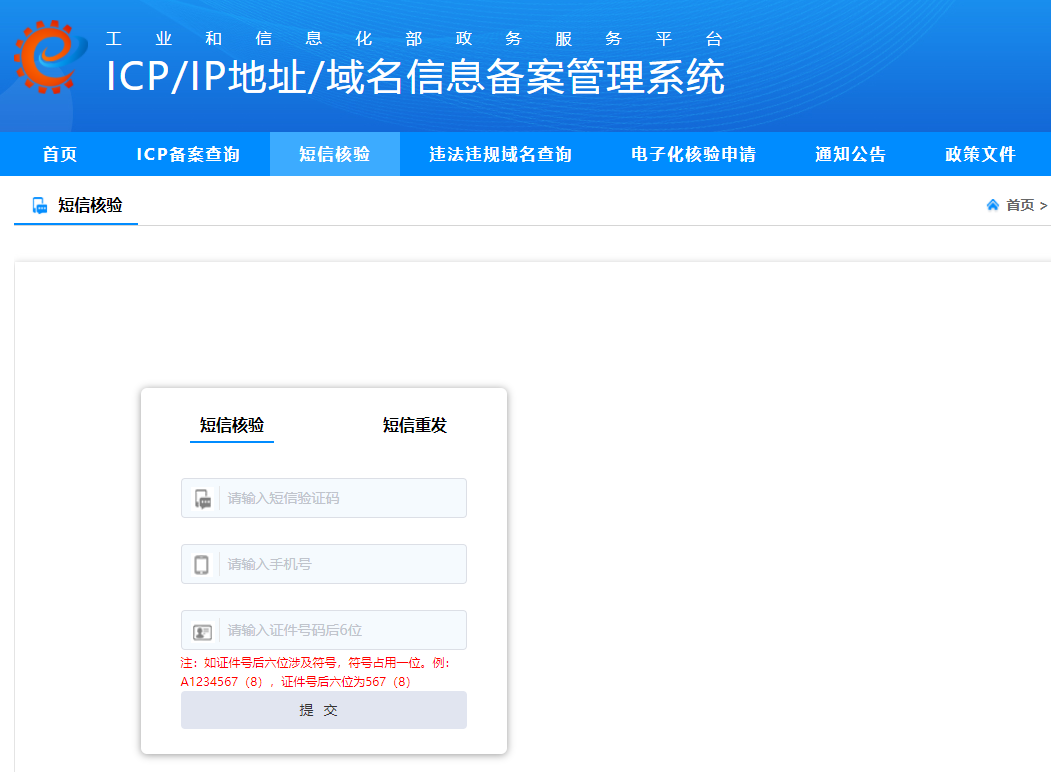Click the 请输入证件号码后6位 input field
The width and height of the screenshot is (1051, 772).
pyautogui.click(x=340, y=630)
